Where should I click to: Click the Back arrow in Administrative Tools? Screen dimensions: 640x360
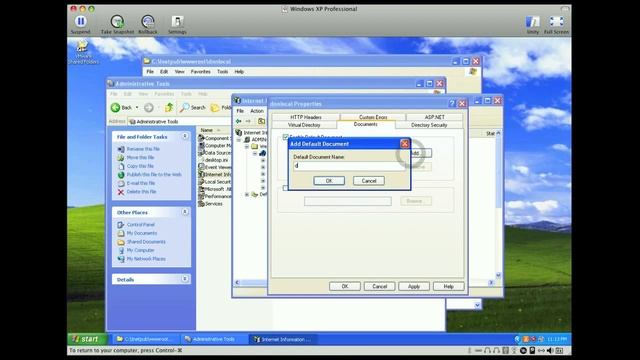[x=116, y=107]
